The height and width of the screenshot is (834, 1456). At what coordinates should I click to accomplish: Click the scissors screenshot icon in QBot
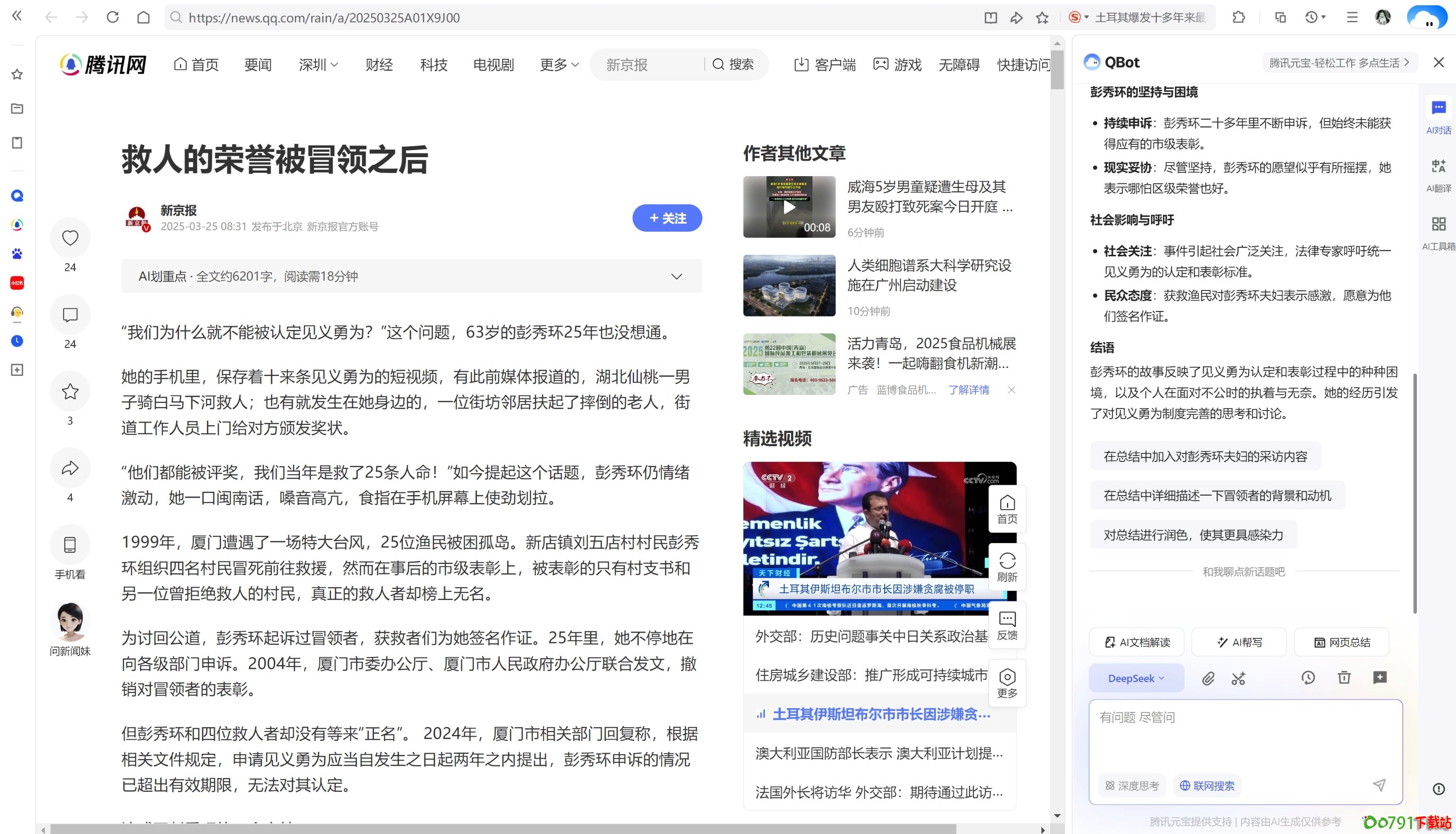tap(1239, 678)
